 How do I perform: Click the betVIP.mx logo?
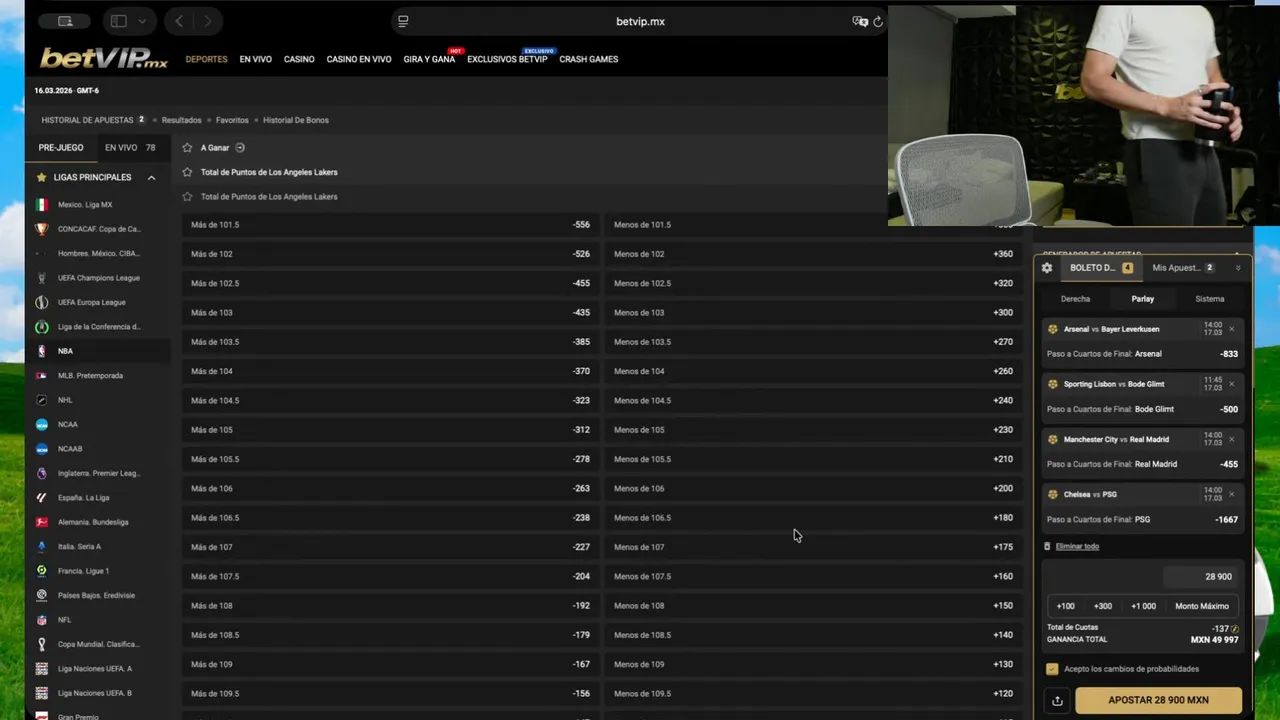[103, 59]
